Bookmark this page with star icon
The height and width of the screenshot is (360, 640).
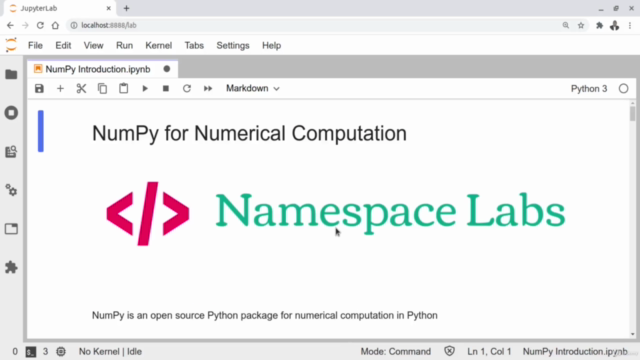pyautogui.click(x=581, y=25)
